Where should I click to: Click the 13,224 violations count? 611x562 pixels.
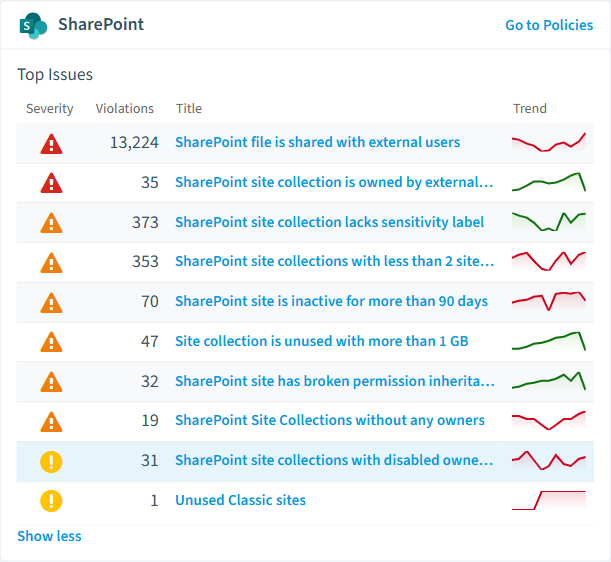(134, 143)
